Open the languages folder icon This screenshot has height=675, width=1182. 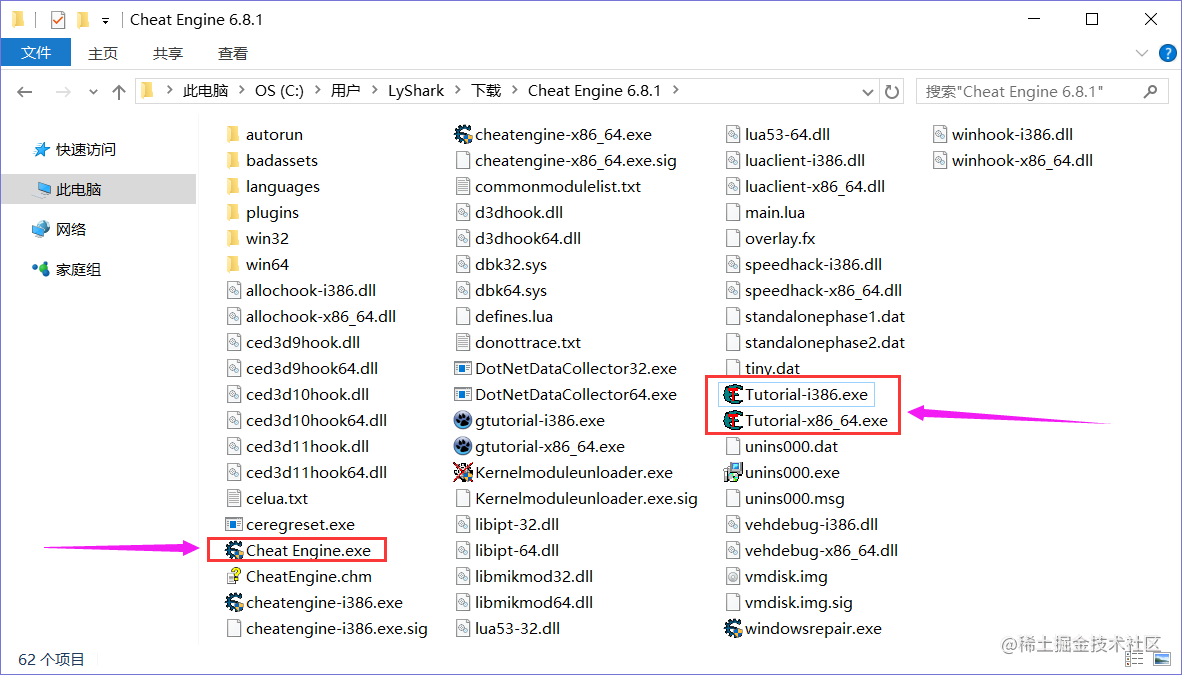[x=233, y=186]
